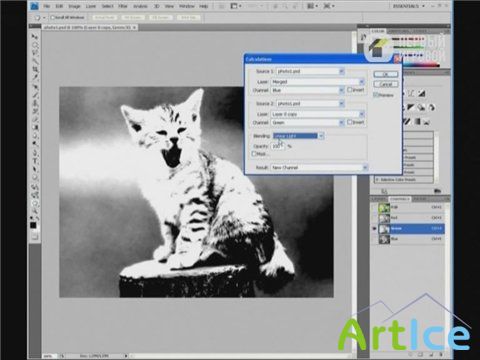Toggle visibility of Red channel
Viewport: 480px width, 360px height.
pos(374,218)
